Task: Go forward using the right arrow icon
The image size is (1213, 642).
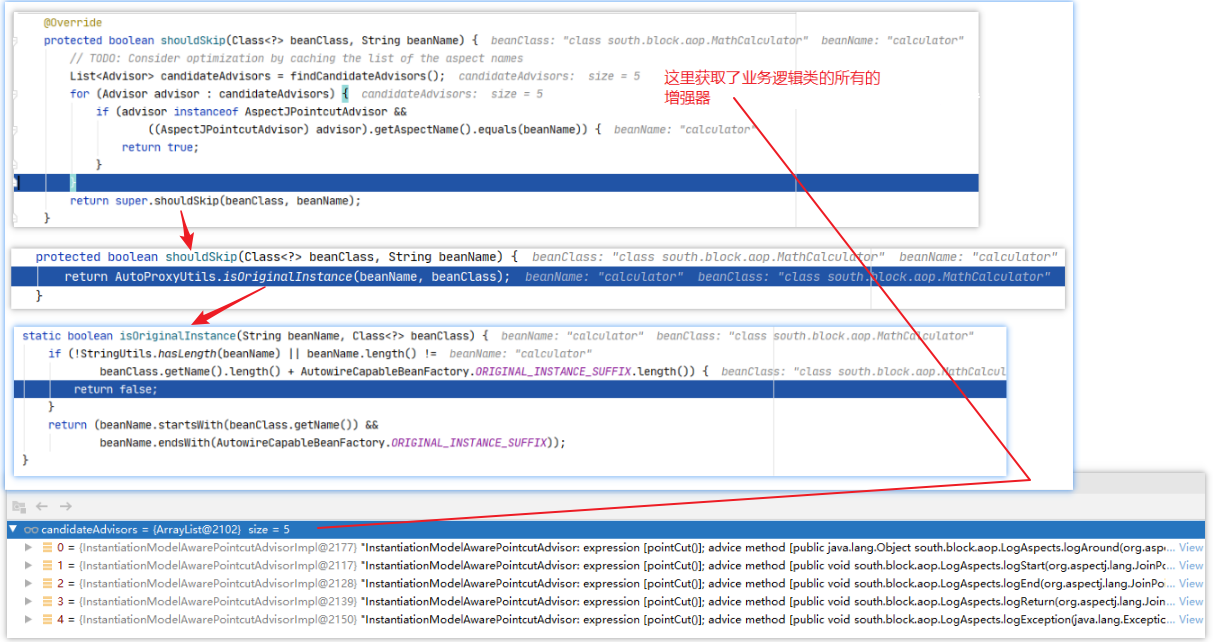Action: click(x=65, y=507)
